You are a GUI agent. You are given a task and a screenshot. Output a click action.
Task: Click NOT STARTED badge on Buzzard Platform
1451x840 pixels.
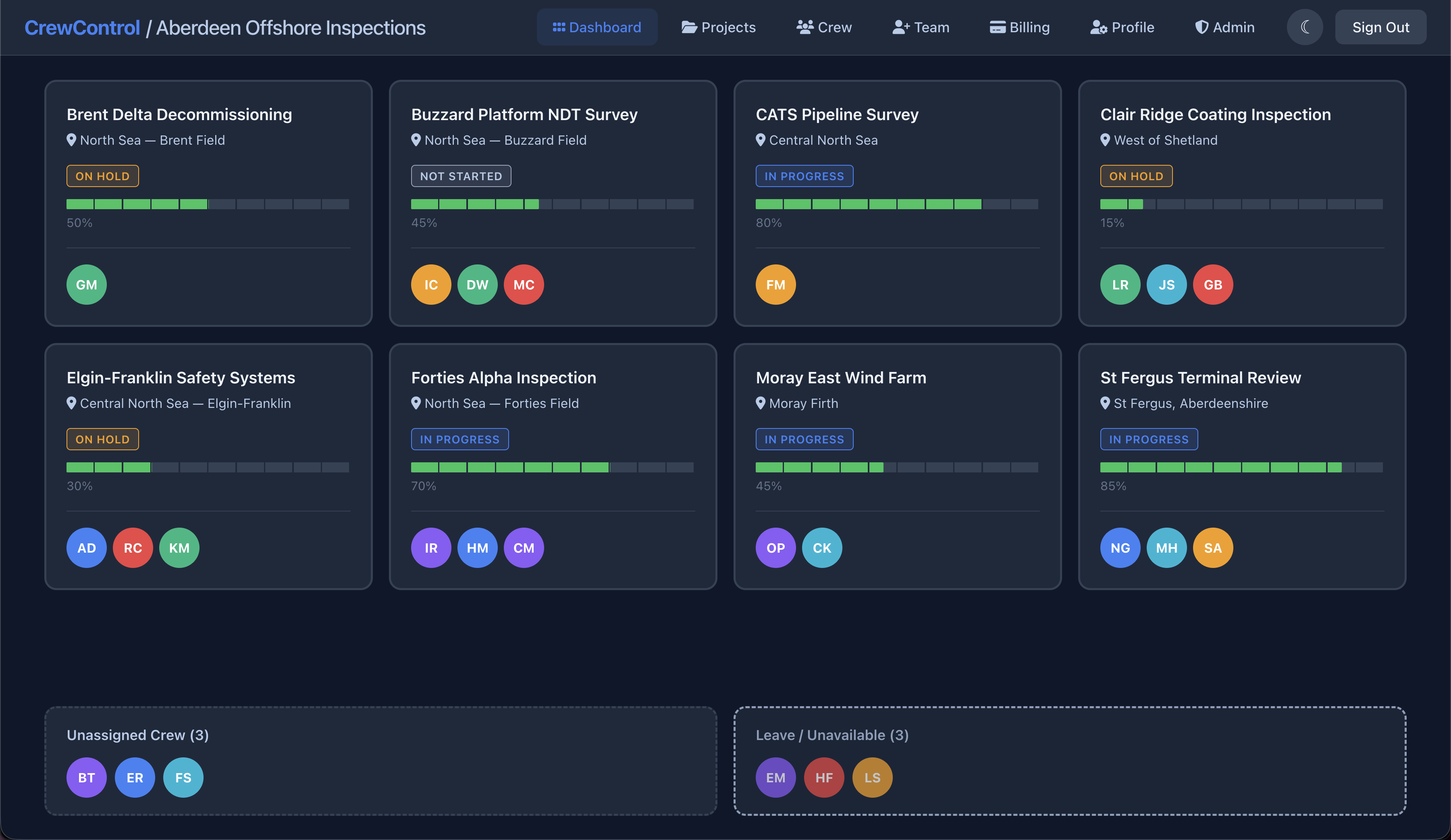pos(461,176)
